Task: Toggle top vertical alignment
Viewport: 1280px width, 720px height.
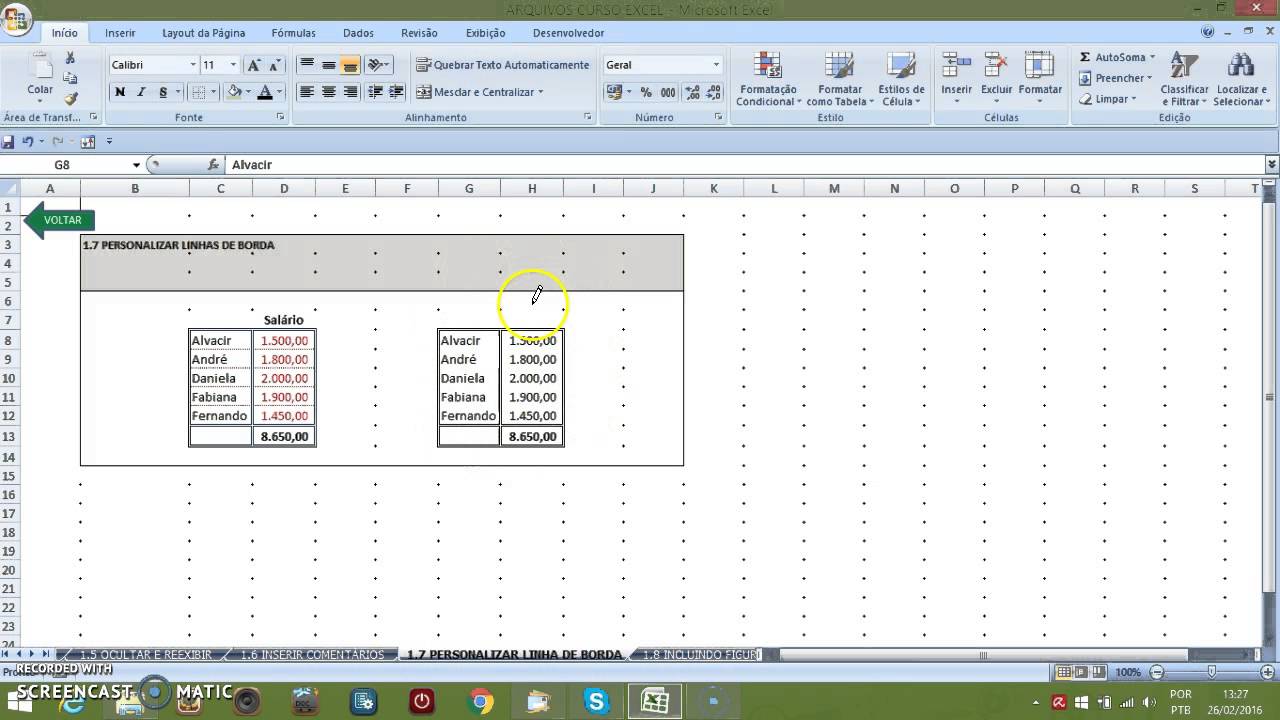Action: 307,65
